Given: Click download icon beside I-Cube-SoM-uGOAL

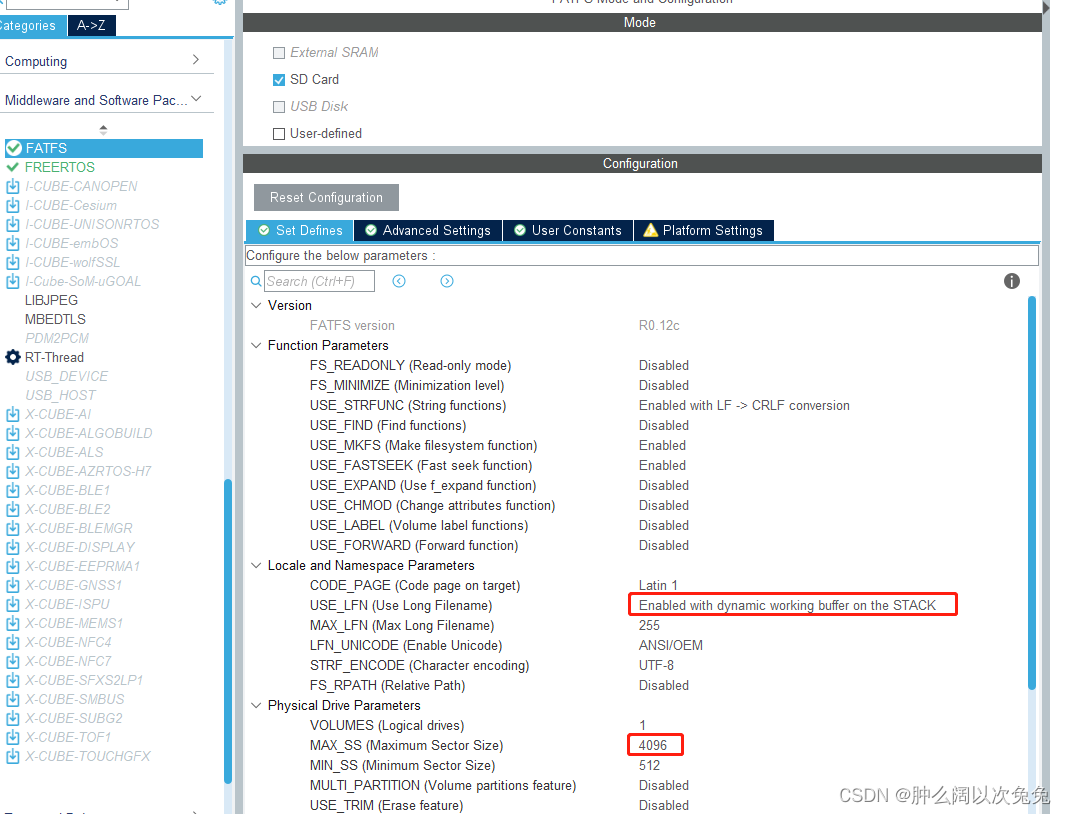Looking at the screenshot, I should coord(12,282).
